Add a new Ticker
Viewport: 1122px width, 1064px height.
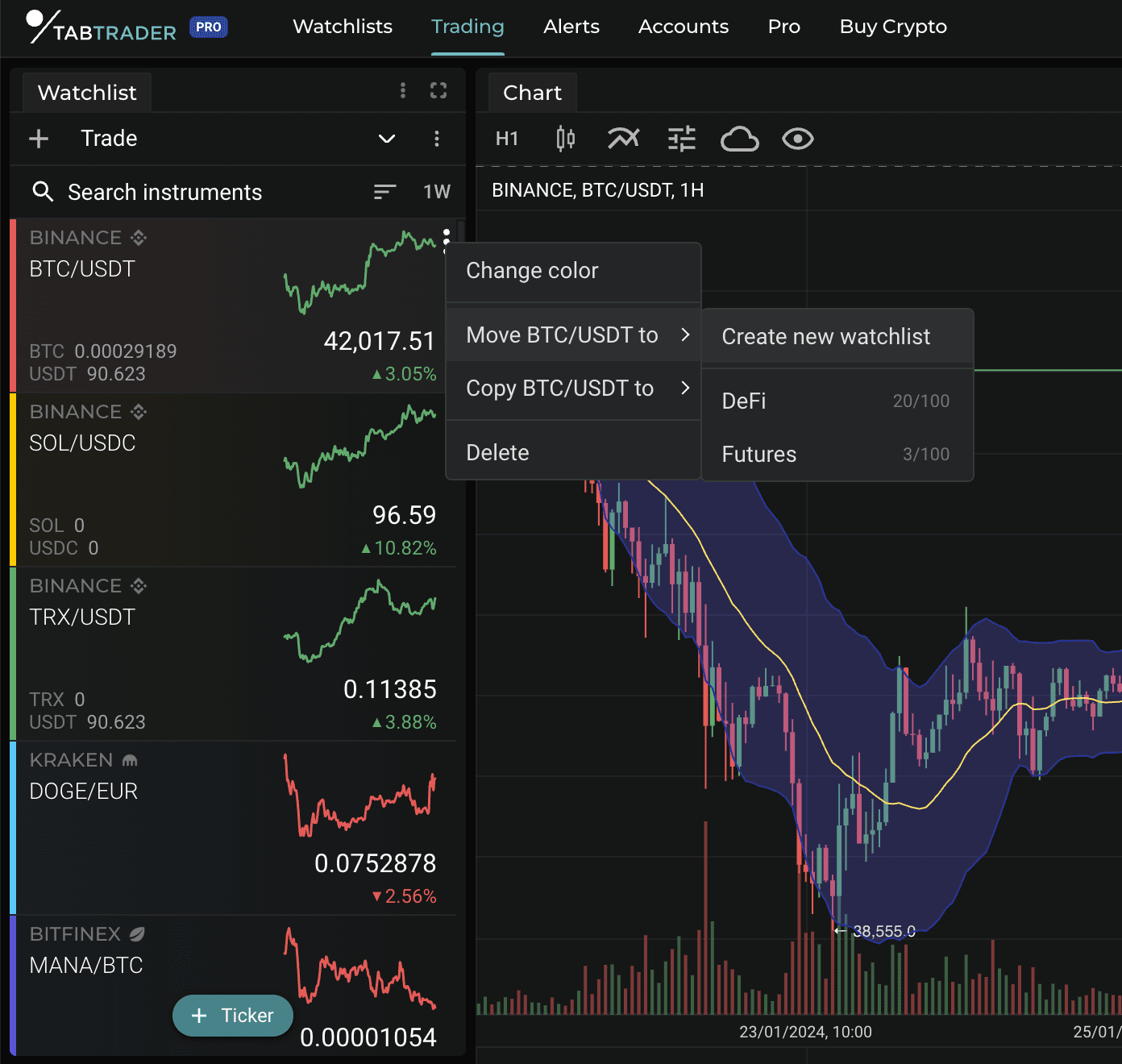[232, 1016]
